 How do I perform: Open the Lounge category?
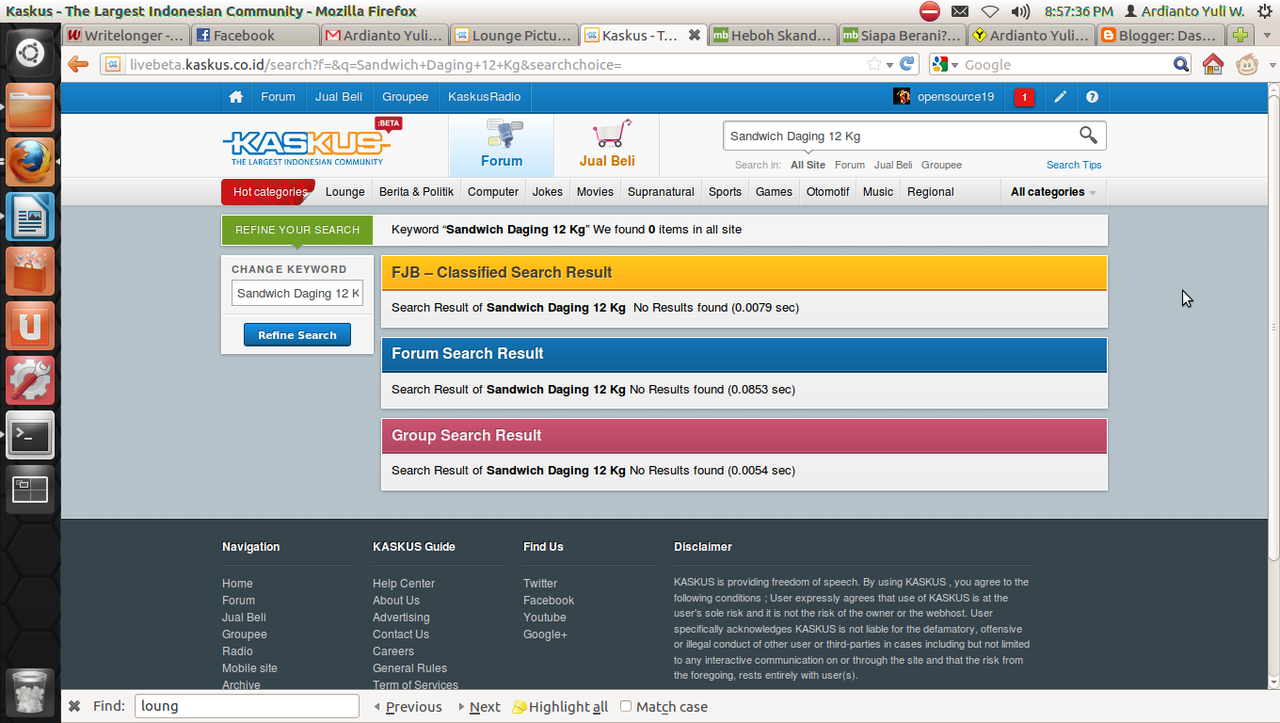pos(345,192)
